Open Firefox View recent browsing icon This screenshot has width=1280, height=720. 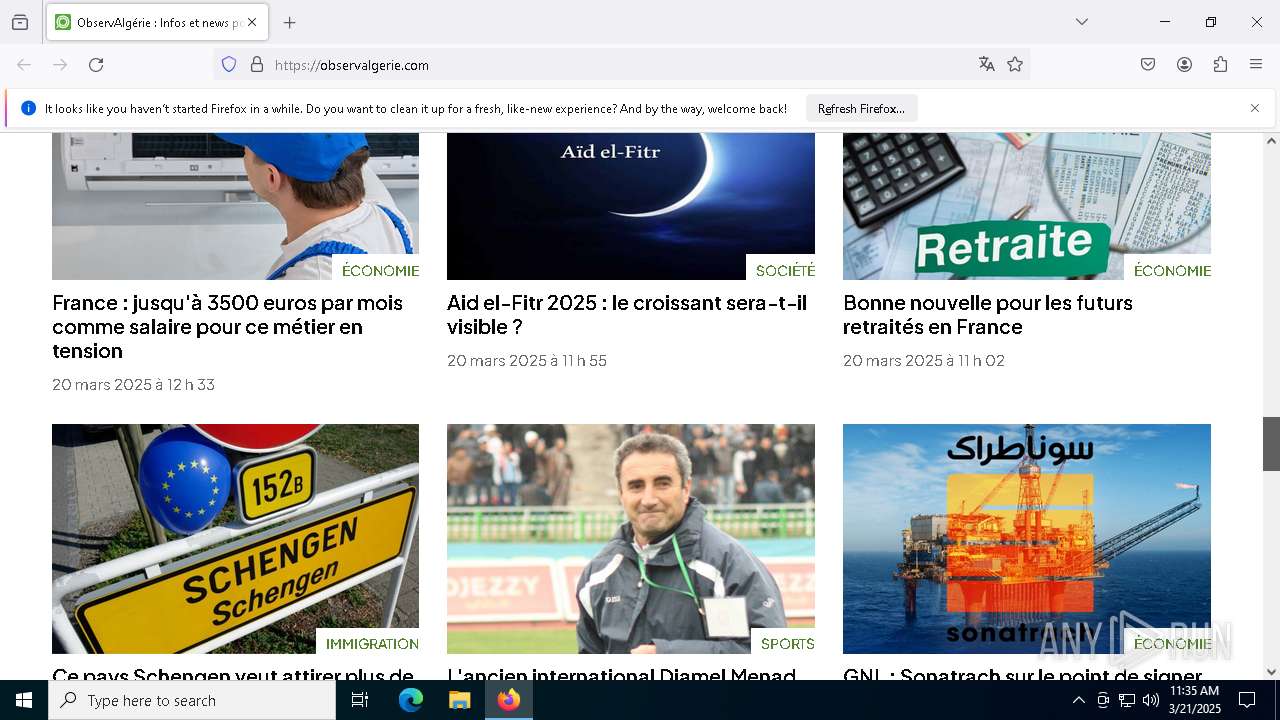(20, 22)
